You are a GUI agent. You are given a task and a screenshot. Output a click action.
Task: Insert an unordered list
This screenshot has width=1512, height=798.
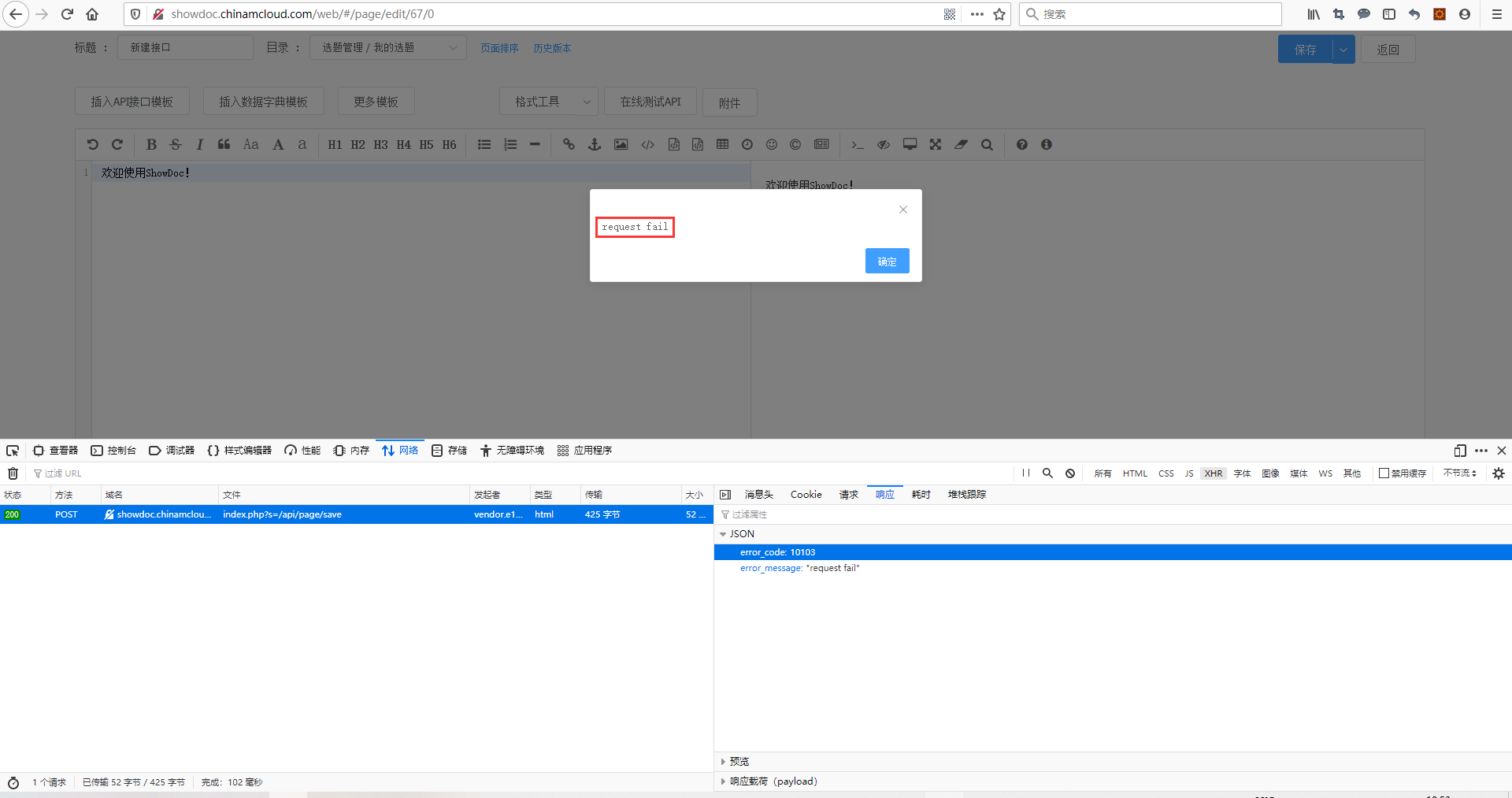pos(484,144)
